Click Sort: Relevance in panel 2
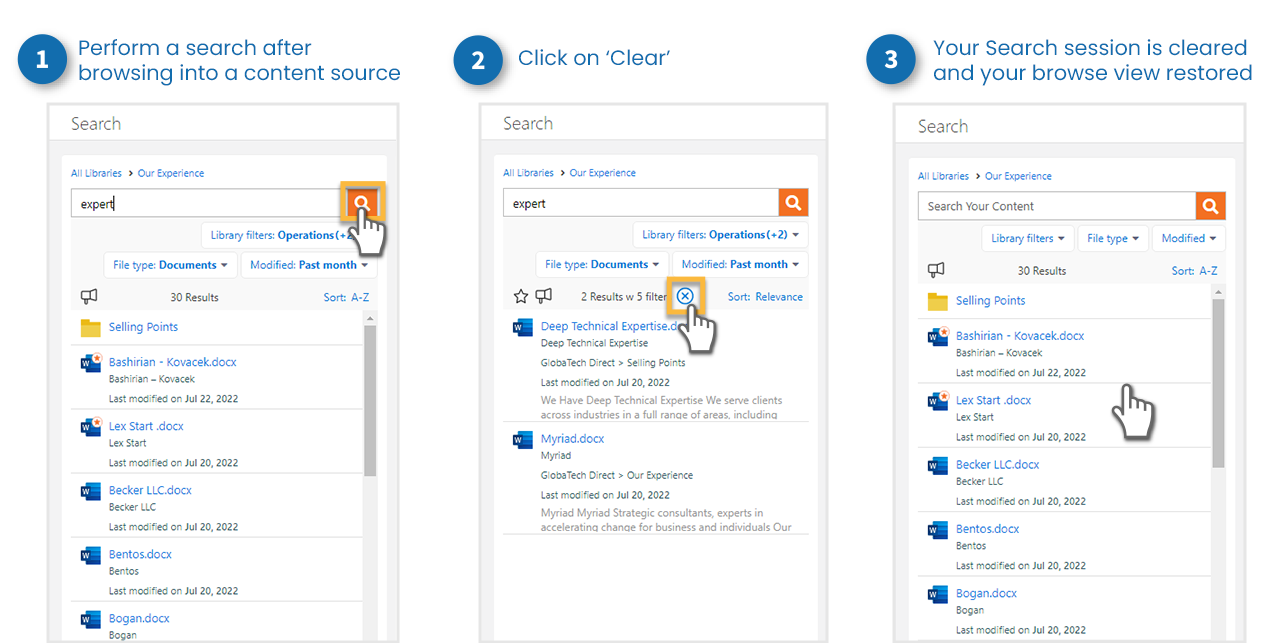This screenshot has width=1288, height=643. pyautogui.click(x=765, y=296)
